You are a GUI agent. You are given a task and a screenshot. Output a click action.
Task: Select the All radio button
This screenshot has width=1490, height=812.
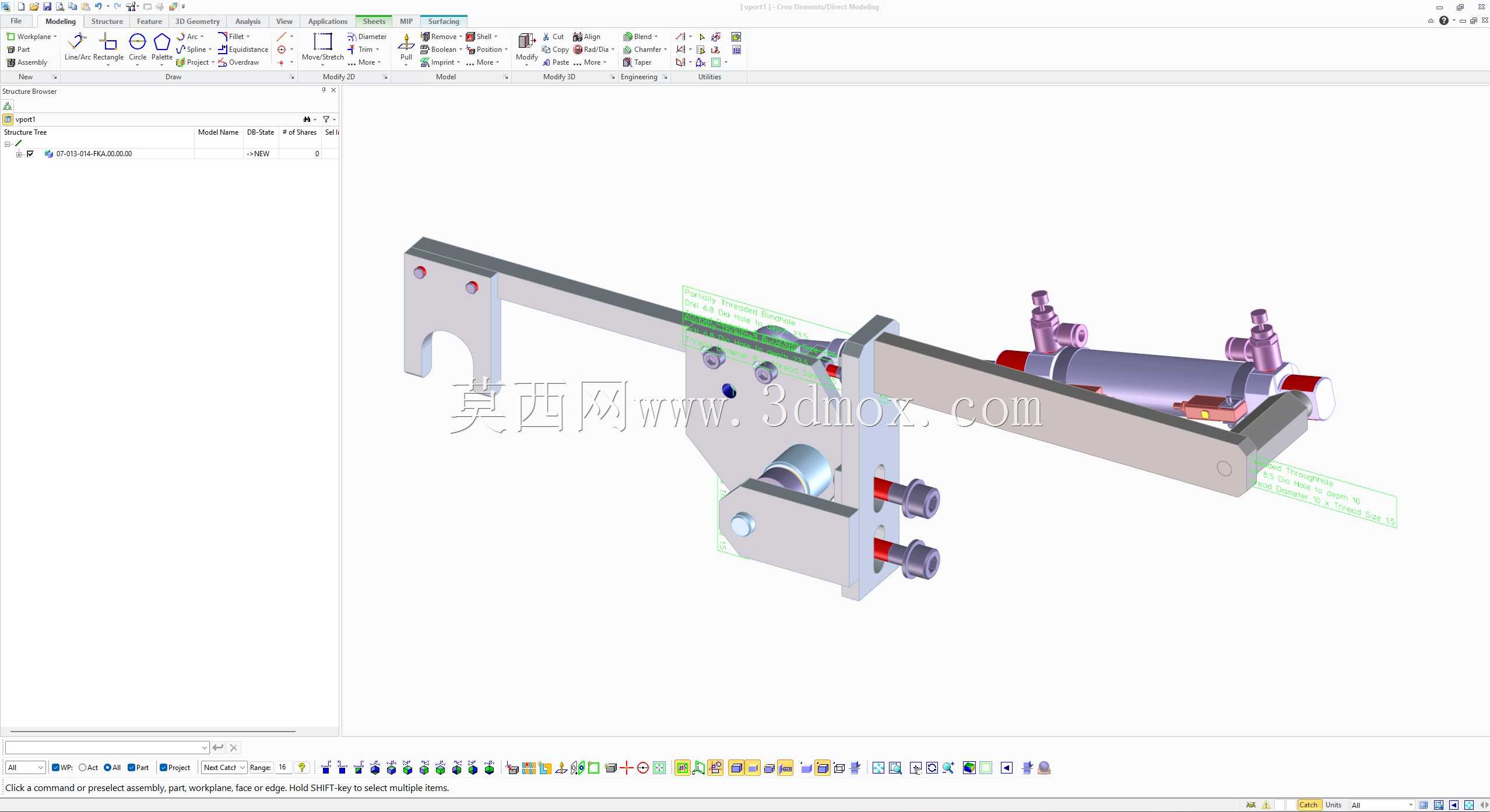pos(107,767)
